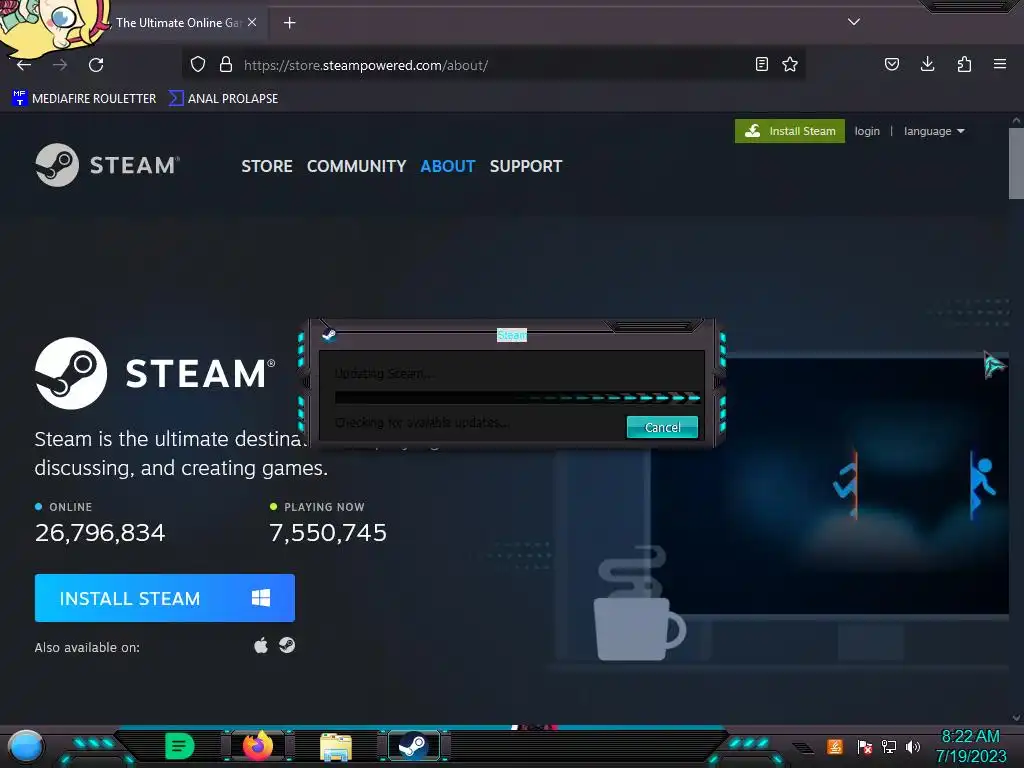Click the SteamOS download icon
Image resolution: width=1024 pixels, height=768 pixels.
[287, 645]
